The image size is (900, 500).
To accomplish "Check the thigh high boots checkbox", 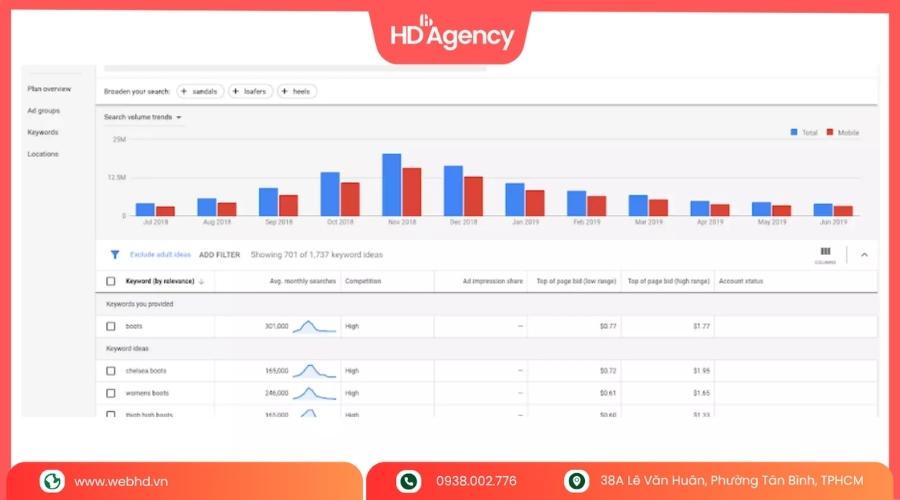I will pyautogui.click(x=111, y=414).
